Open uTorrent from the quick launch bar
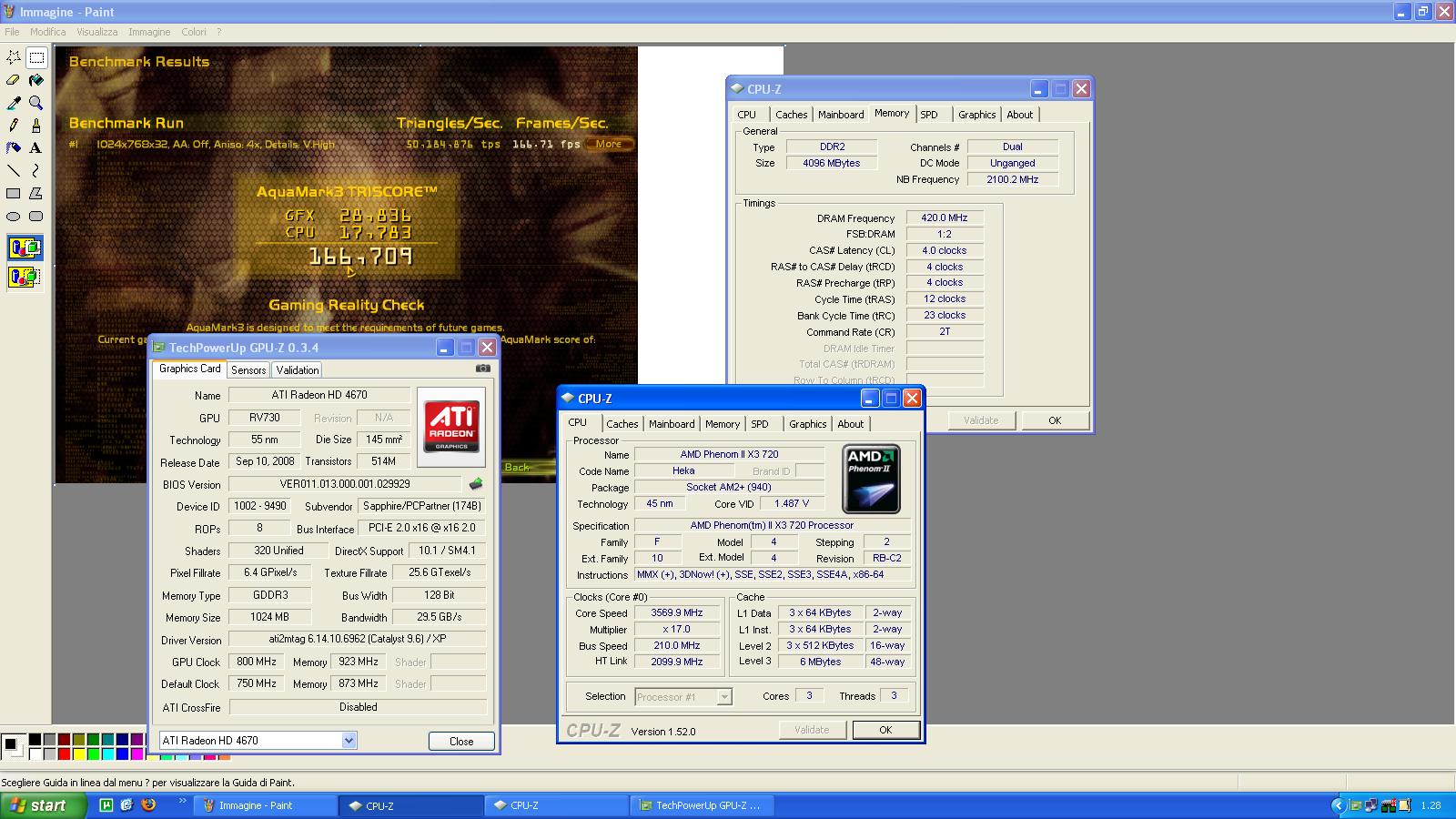The width and height of the screenshot is (1456, 819). tap(106, 805)
